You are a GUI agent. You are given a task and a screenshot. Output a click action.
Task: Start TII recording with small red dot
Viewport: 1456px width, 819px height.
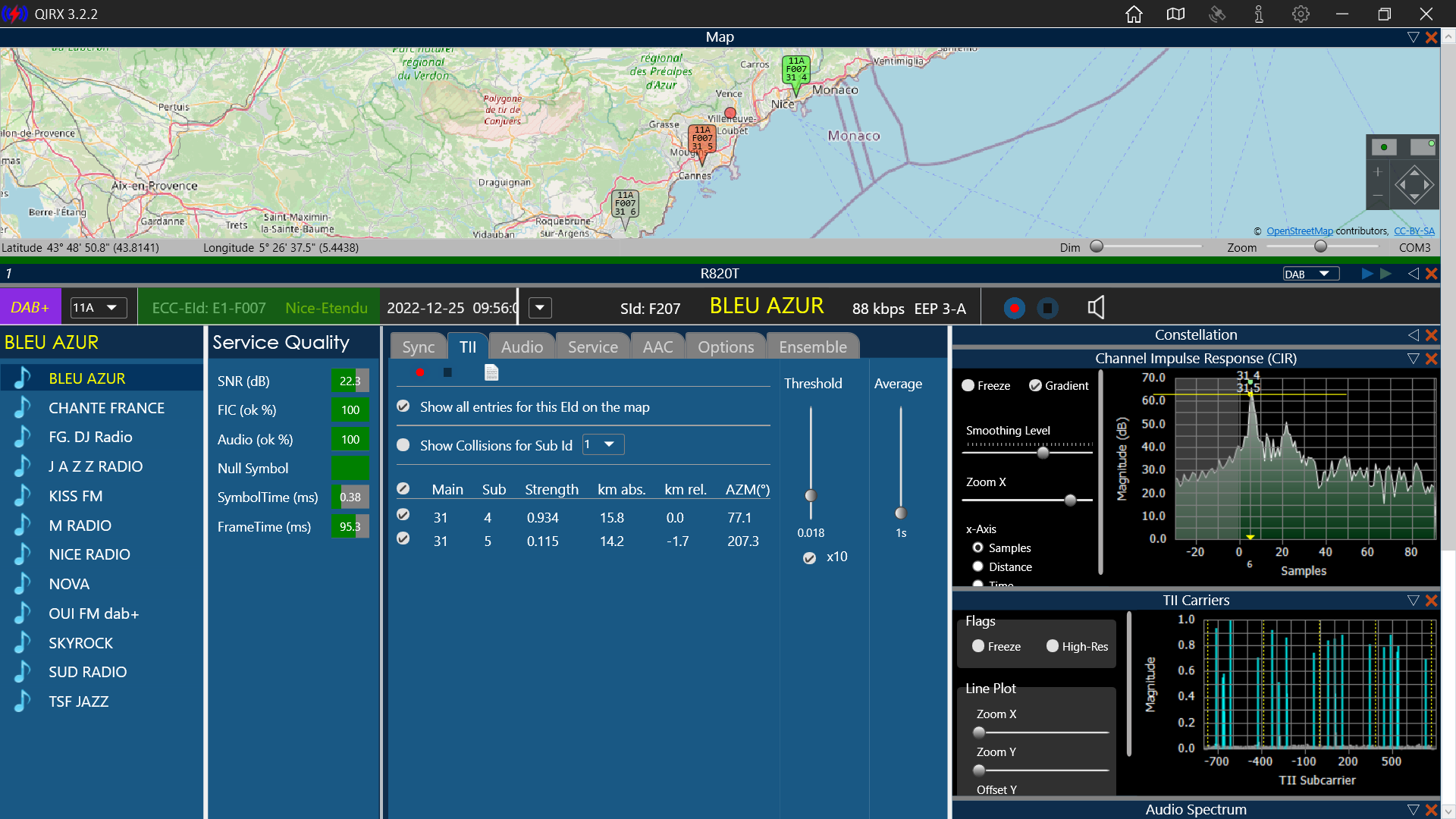point(420,372)
